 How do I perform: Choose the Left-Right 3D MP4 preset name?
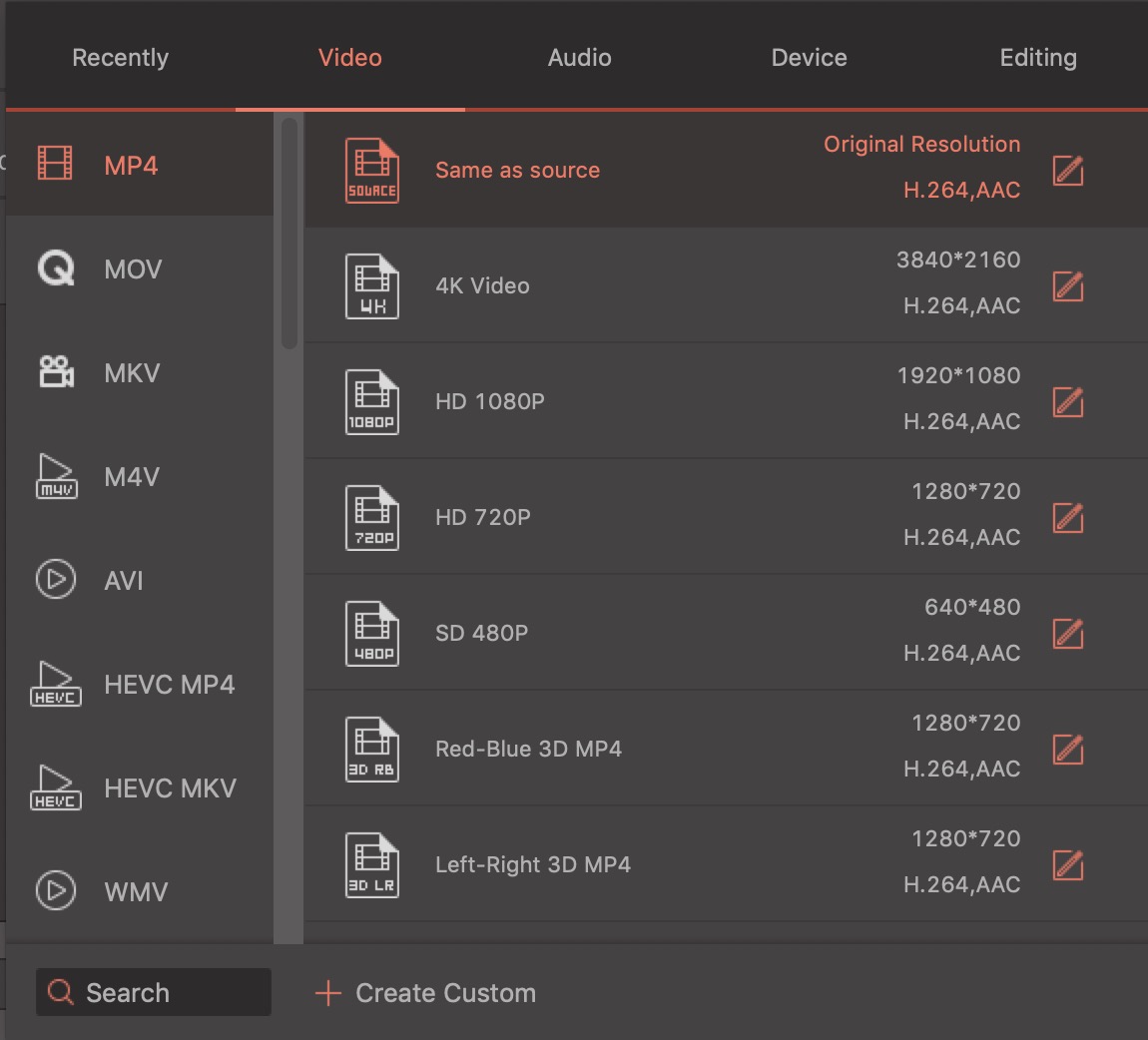(x=533, y=864)
